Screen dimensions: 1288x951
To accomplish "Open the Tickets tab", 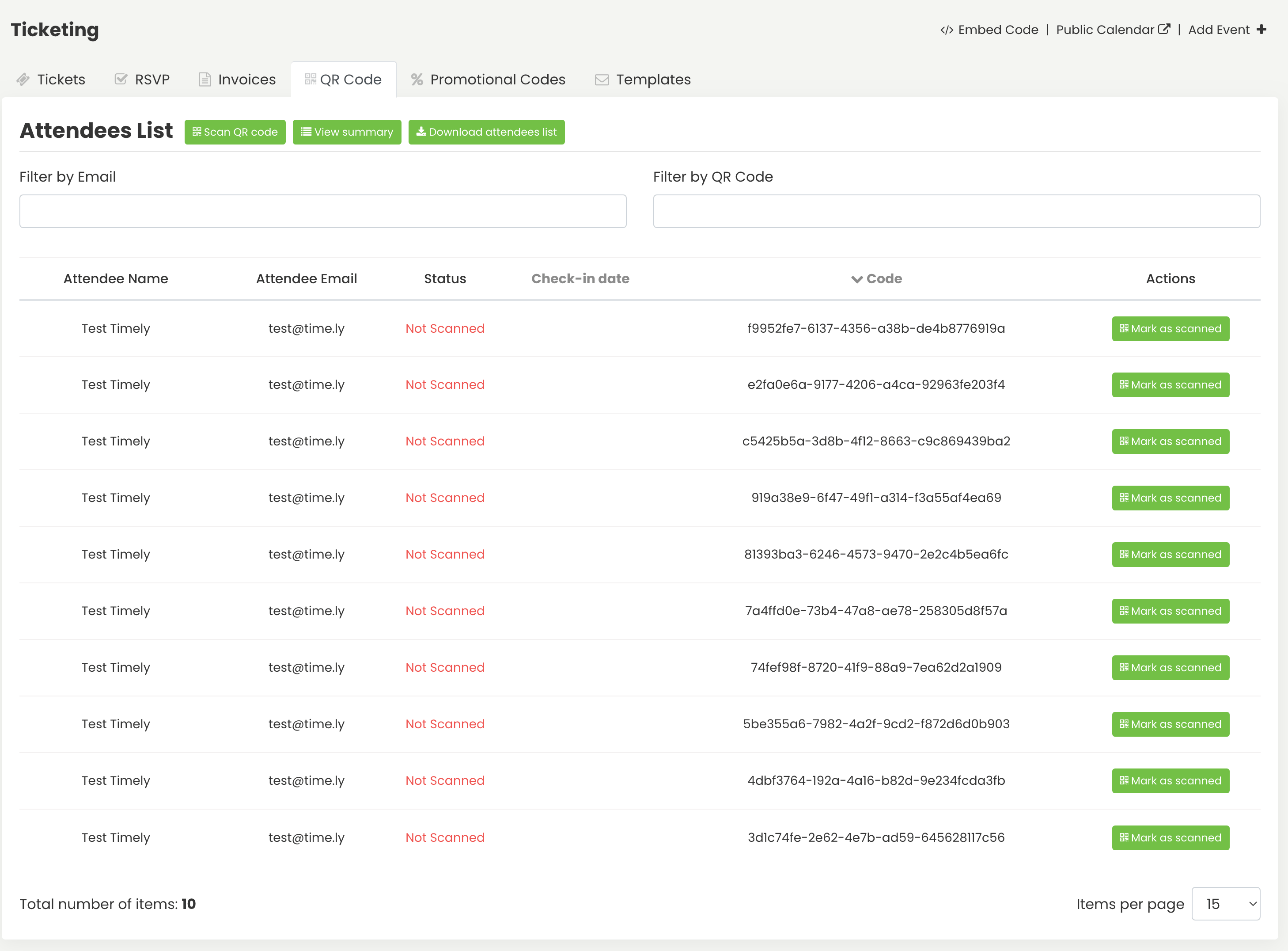I will pos(51,80).
